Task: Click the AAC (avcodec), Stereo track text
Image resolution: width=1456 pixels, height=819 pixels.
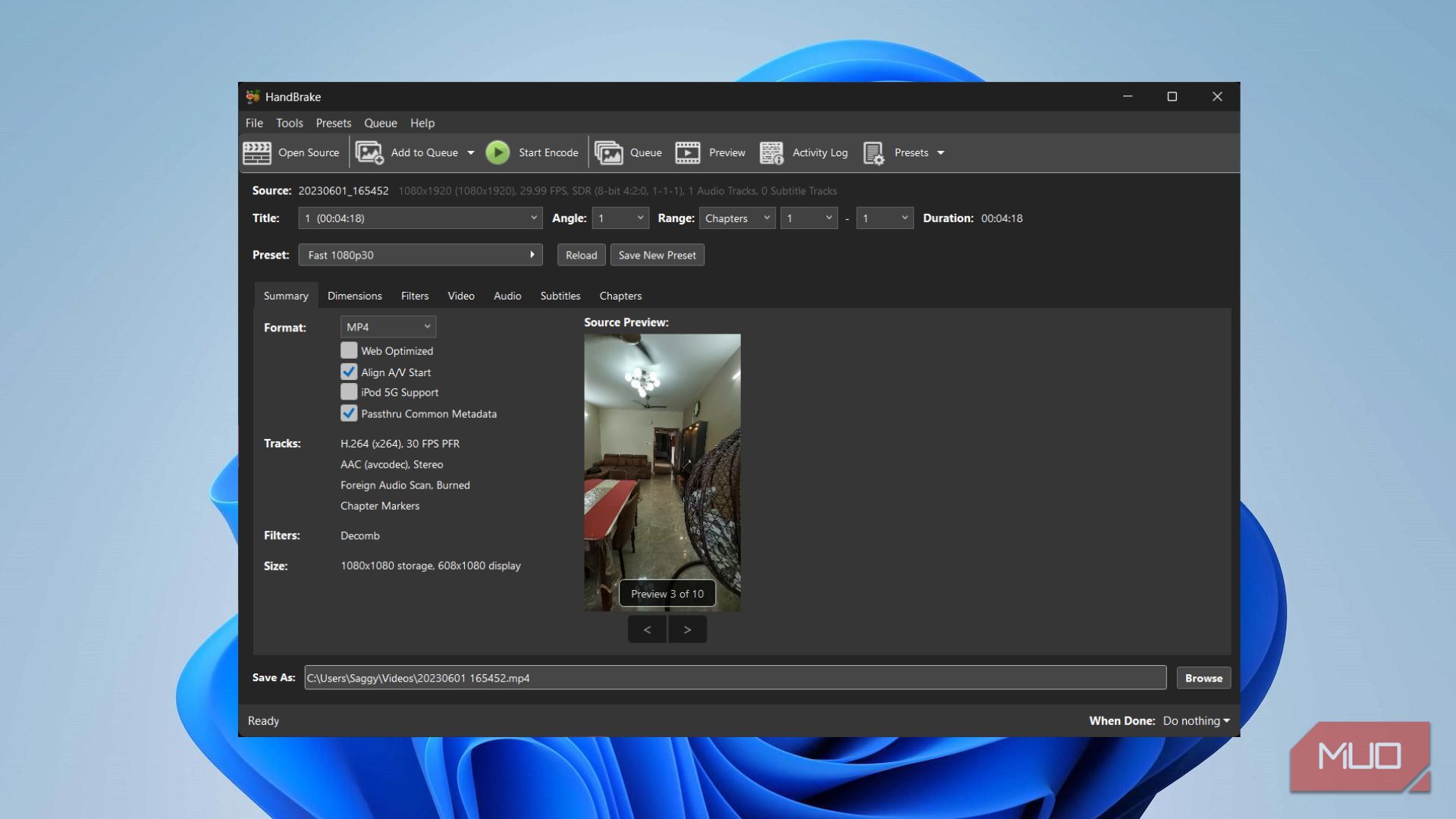Action: [x=391, y=464]
